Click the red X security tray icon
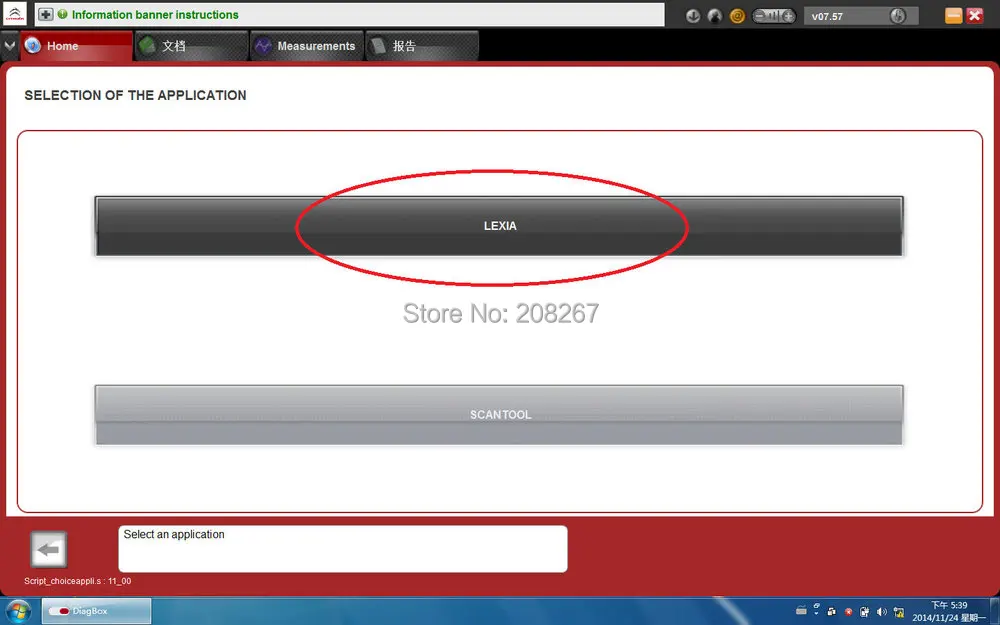The width and height of the screenshot is (1000, 625). (848, 612)
